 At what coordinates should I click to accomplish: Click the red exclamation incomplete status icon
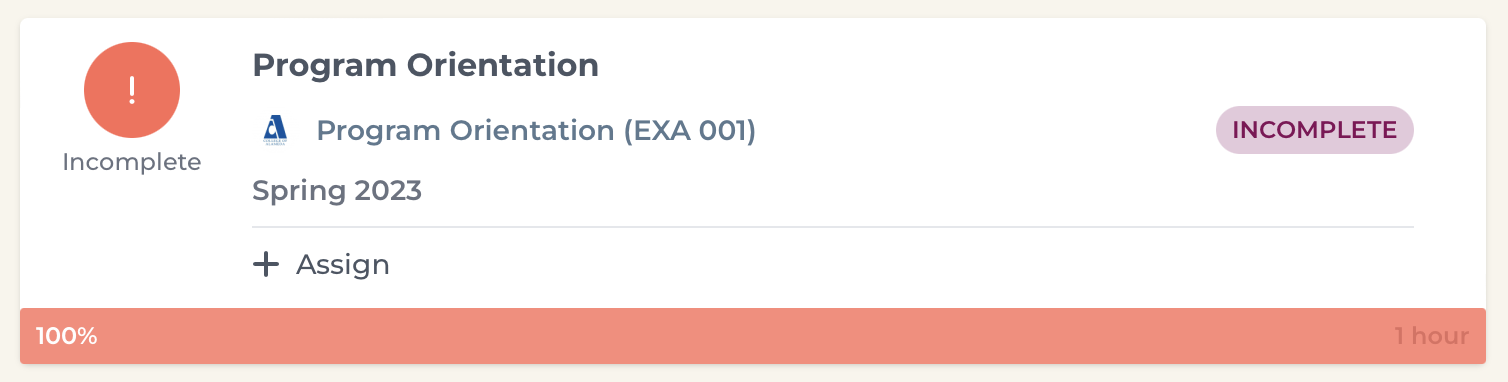point(132,91)
